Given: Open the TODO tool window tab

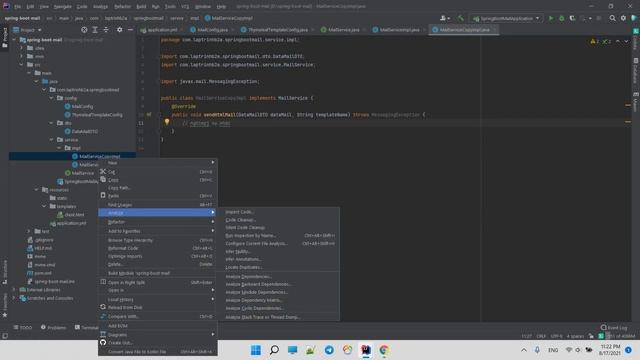Looking at the screenshot, I should click(22, 327).
